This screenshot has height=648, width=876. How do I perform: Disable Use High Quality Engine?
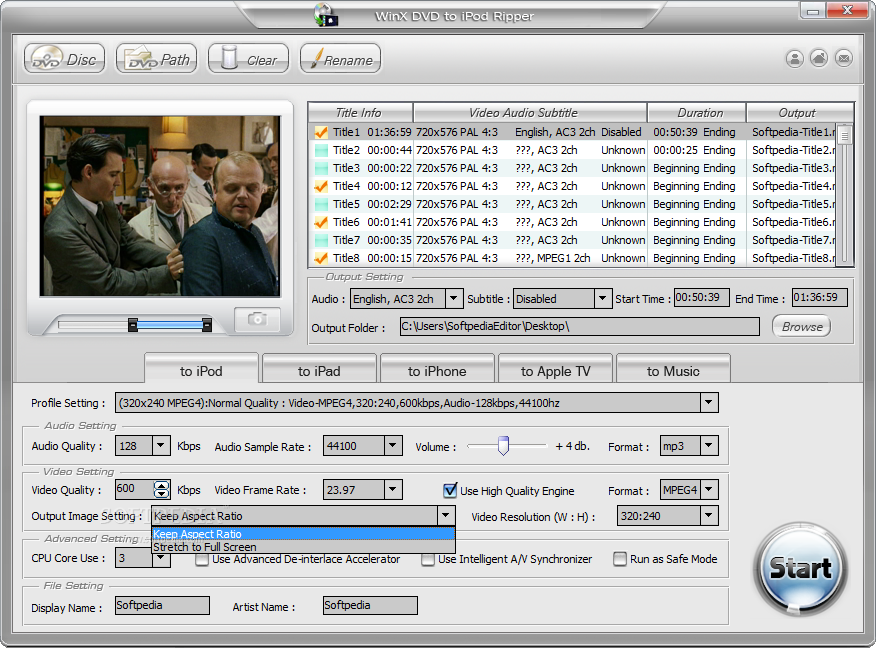pyautogui.click(x=450, y=490)
